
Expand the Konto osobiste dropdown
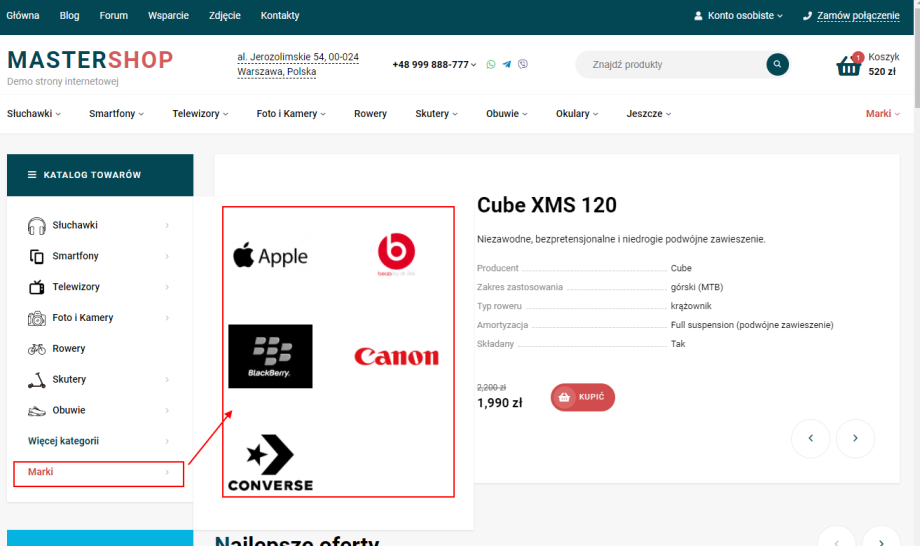tap(738, 16)
